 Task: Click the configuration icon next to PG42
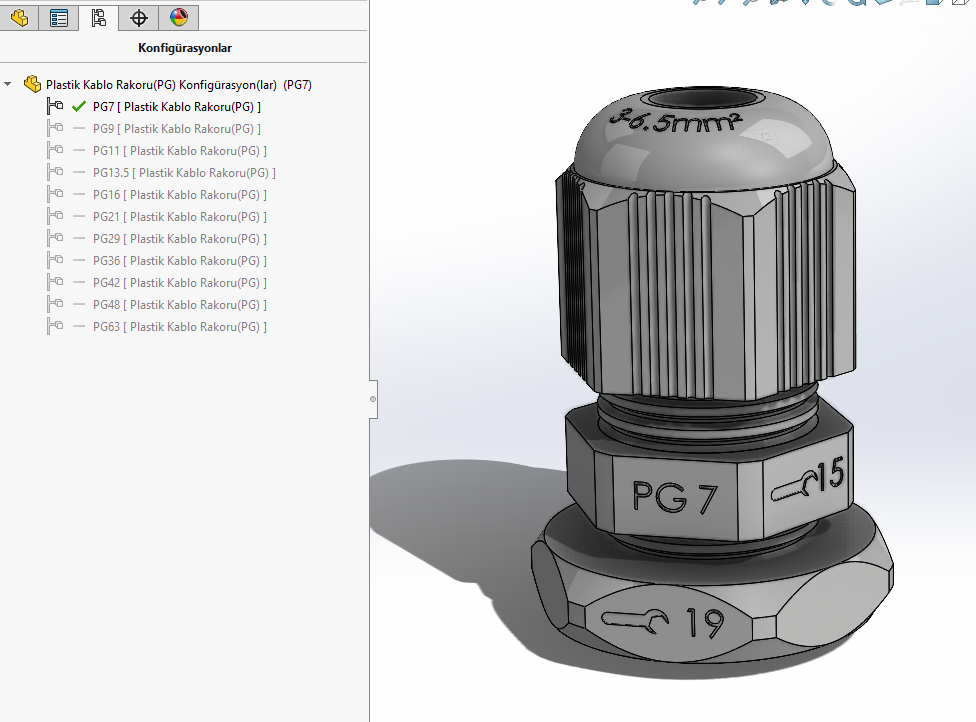click(55, 282)
